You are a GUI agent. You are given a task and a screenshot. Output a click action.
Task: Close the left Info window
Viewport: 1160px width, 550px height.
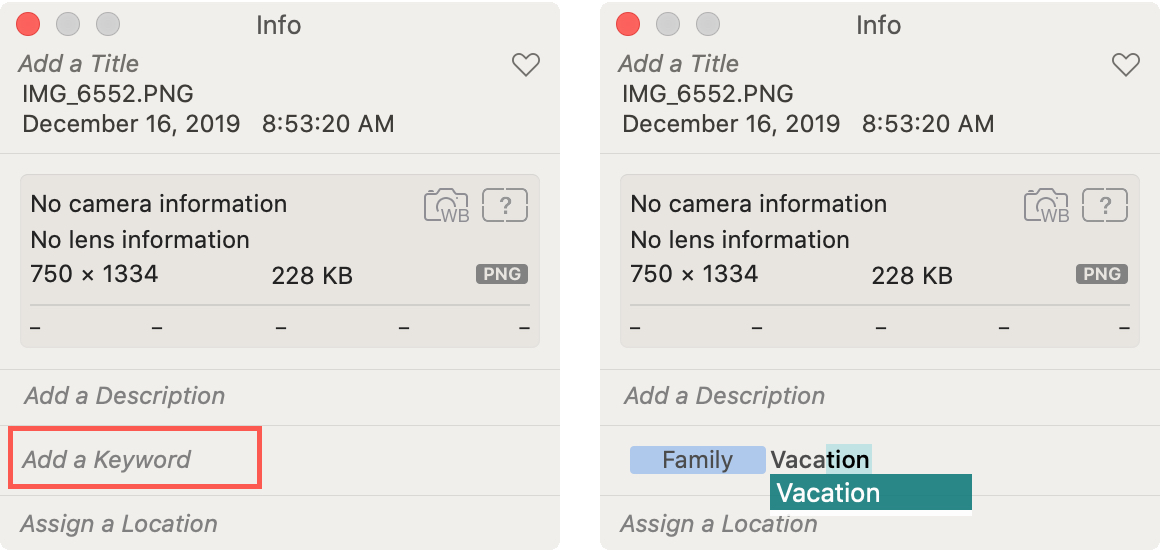point(28,24)
